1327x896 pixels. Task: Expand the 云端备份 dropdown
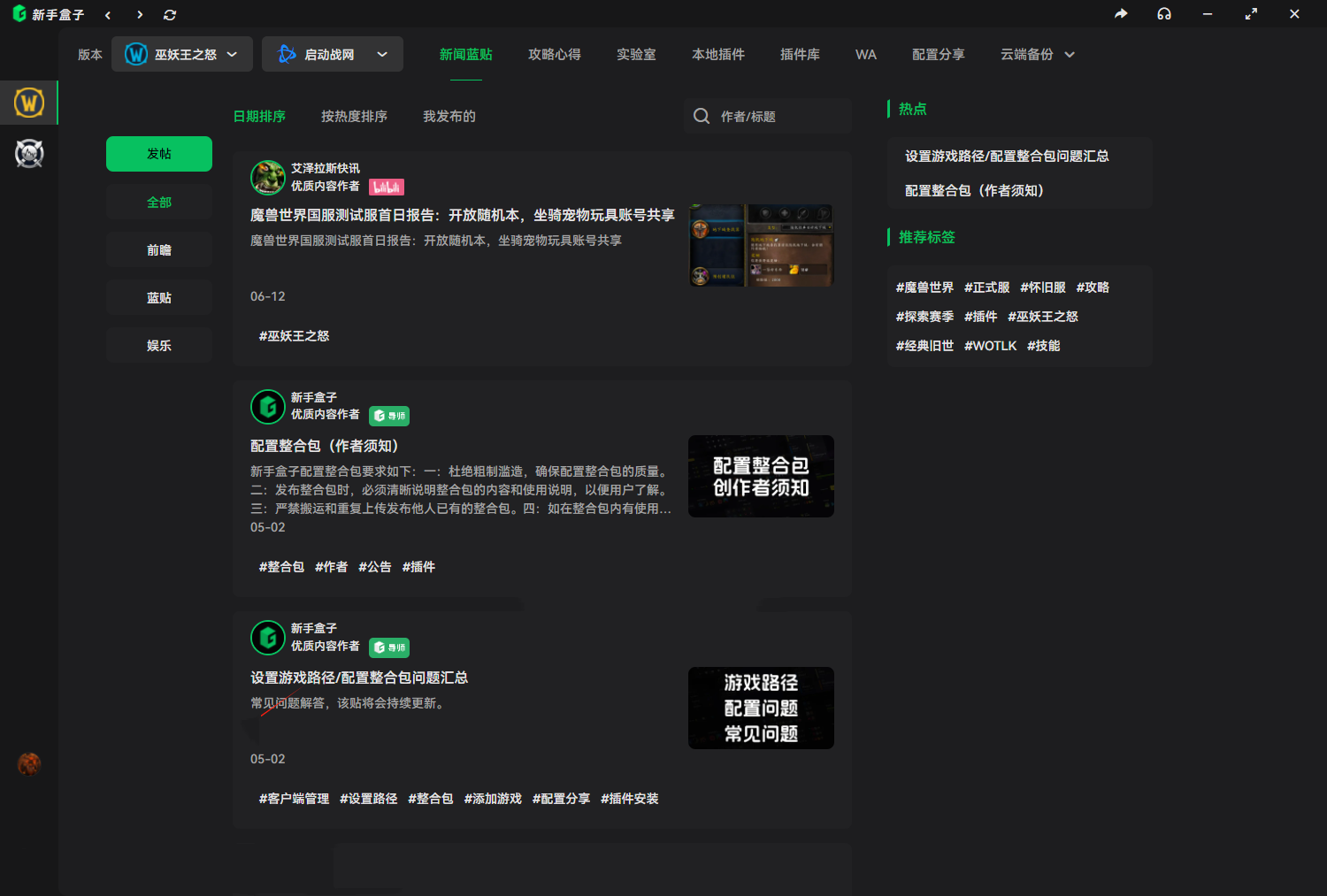1038,54
